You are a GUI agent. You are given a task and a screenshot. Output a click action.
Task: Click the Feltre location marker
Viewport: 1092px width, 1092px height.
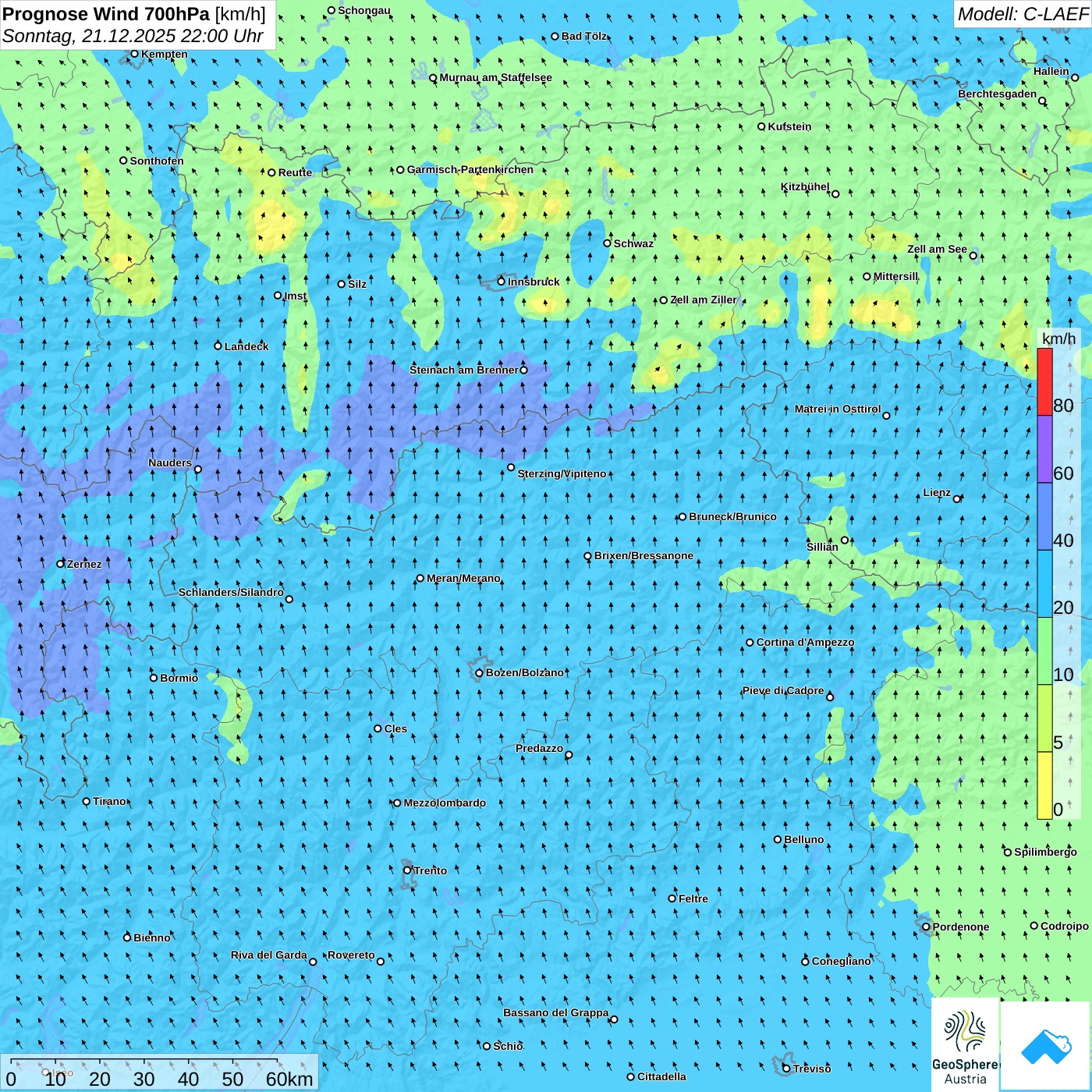pyautogui.click(x=672, y=899)
